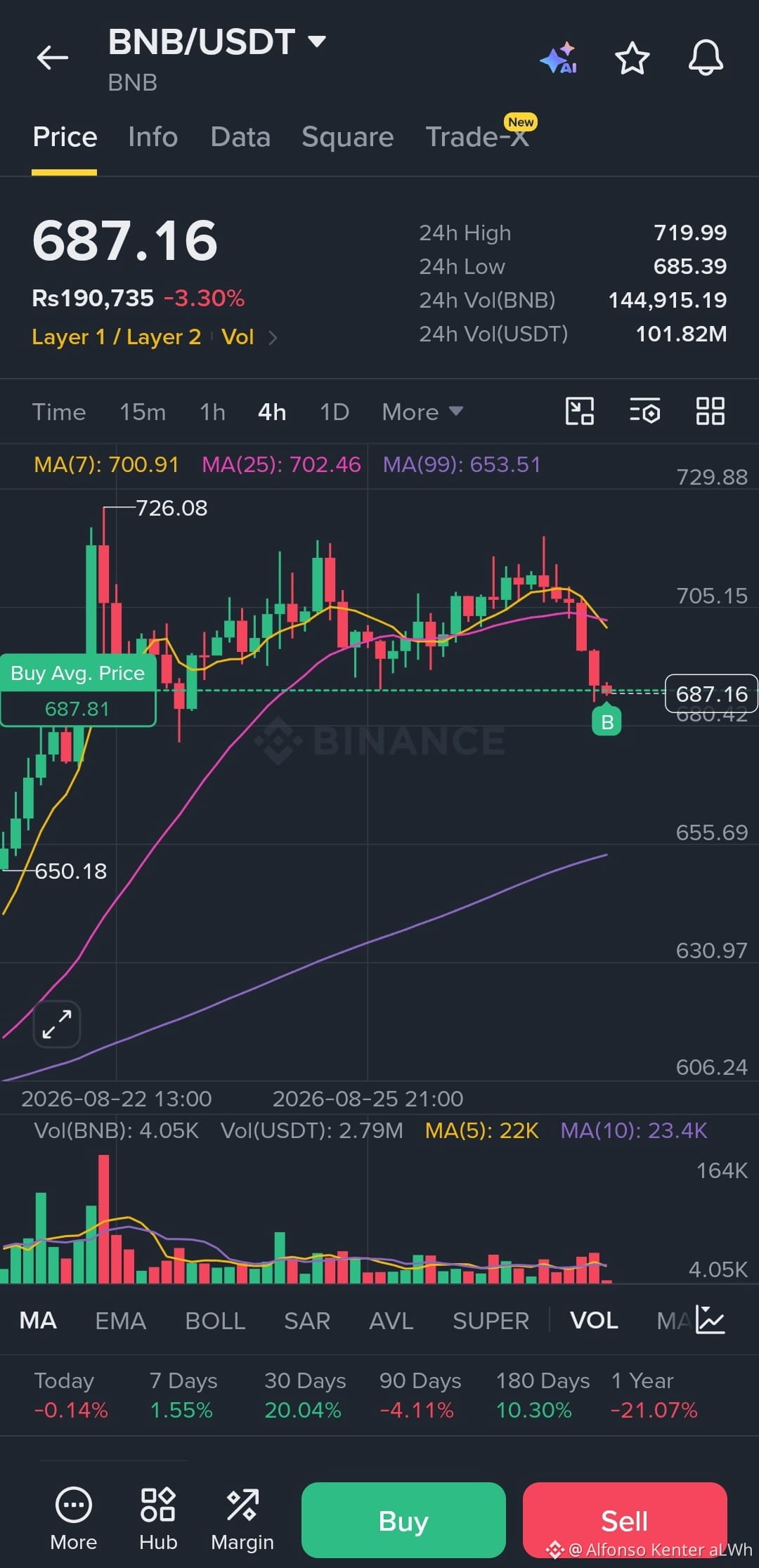The width and height of the screenshot is (759, 1568).
Task: Tap the 24h High value 719.99
Action: (x=690, y=233)
